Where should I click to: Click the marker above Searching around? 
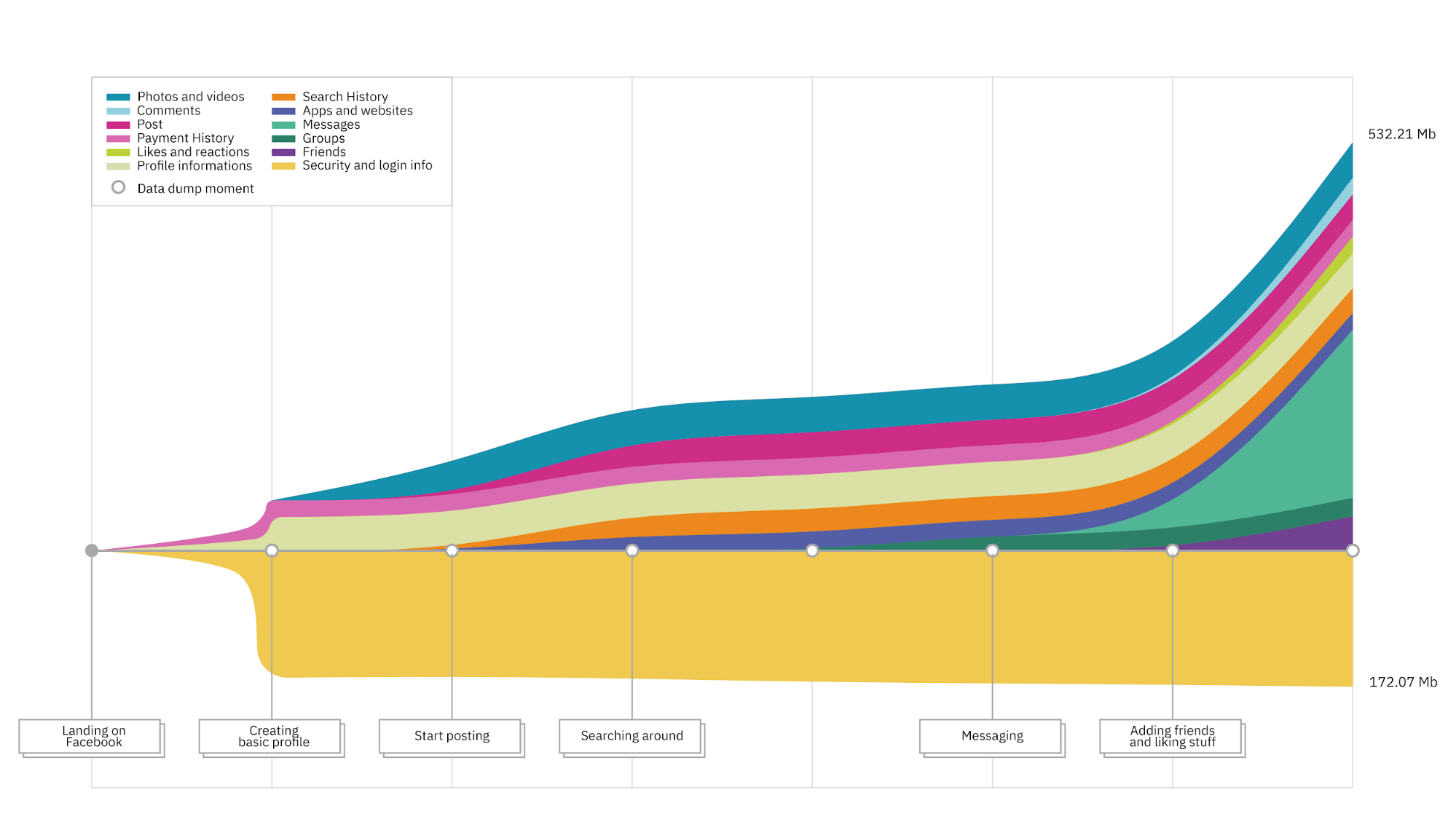pyautogui.click(x=632, y=550)
